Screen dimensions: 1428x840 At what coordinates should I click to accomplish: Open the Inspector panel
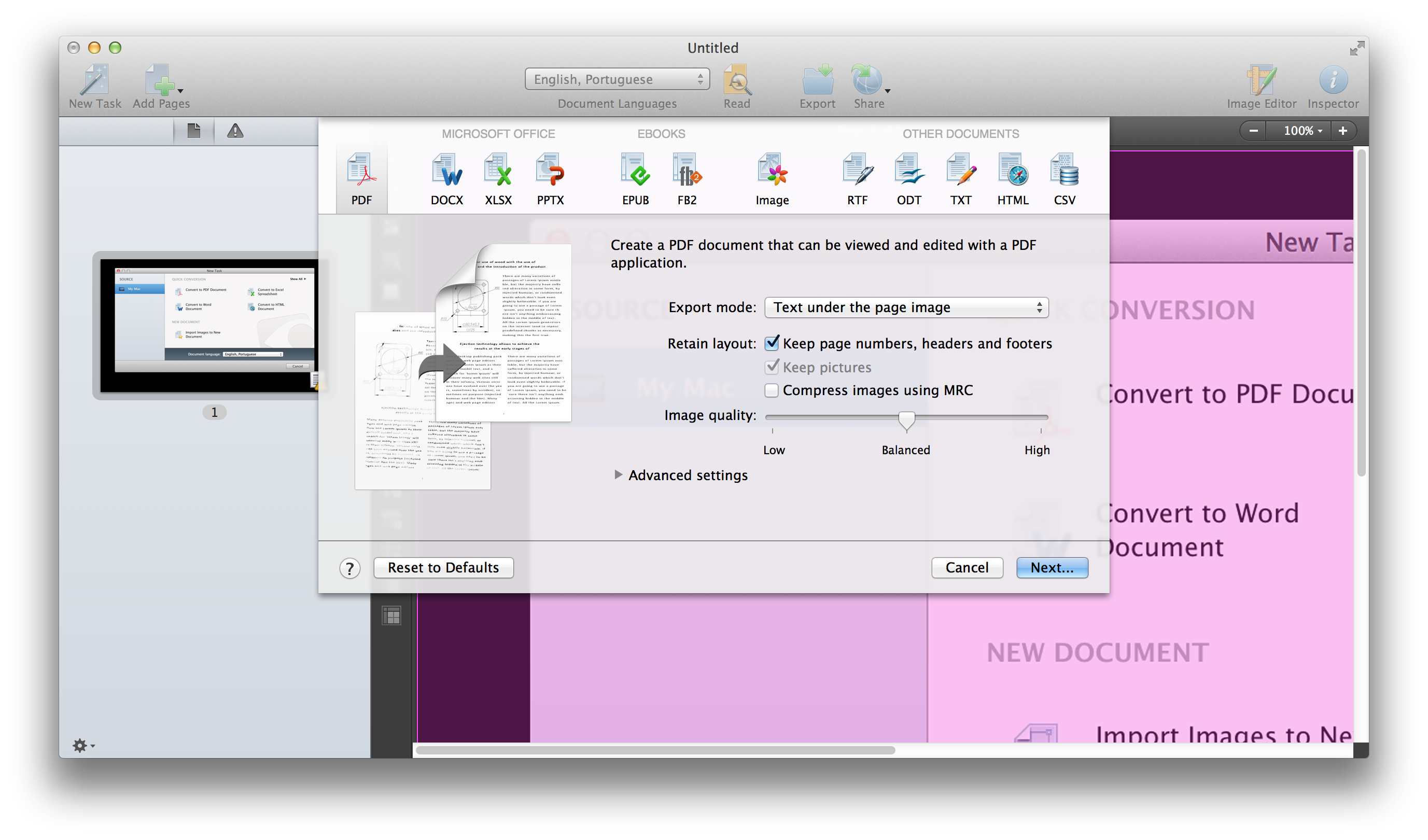pos(1333,87)
